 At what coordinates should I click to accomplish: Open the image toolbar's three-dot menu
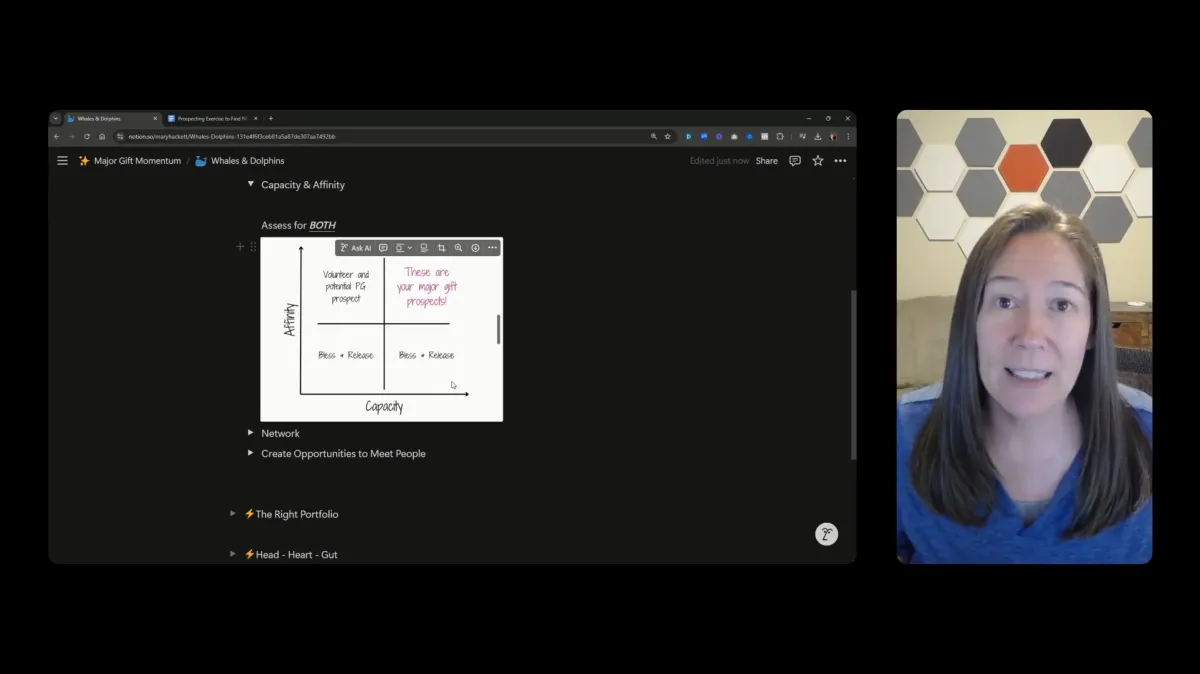pos(492,248)
